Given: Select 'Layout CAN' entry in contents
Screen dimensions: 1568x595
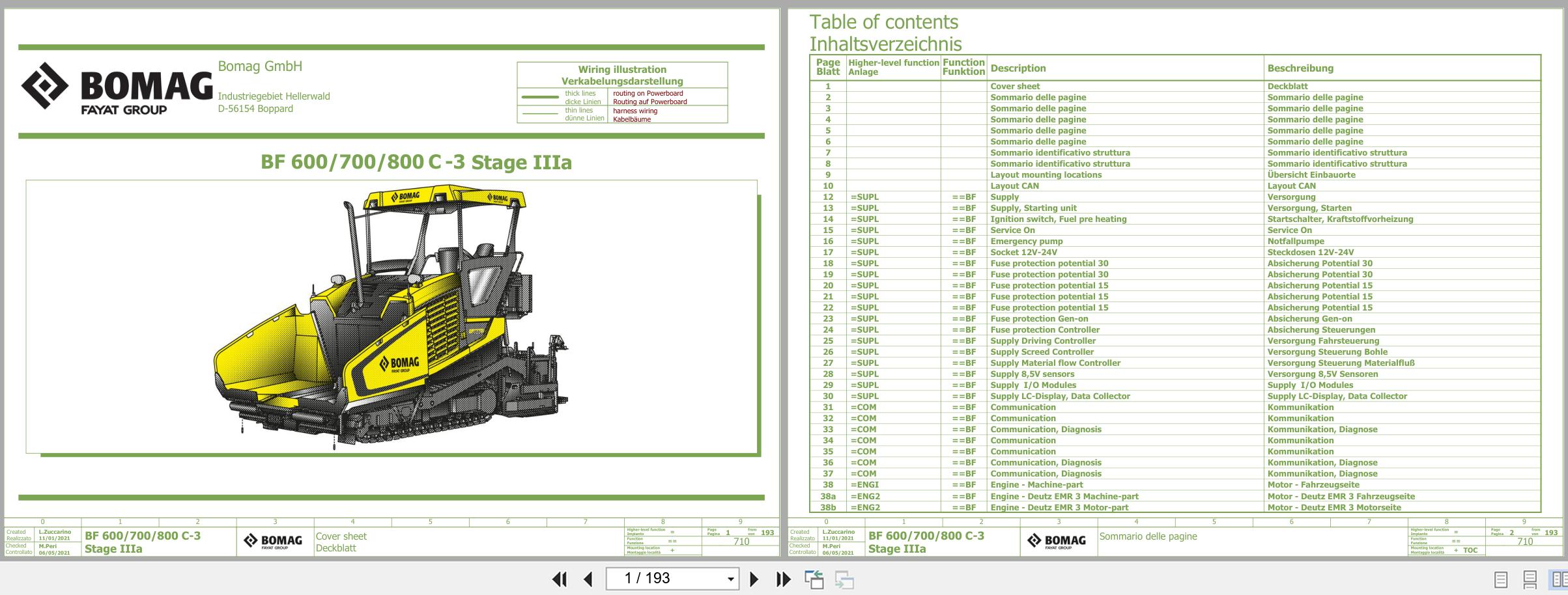Looking at the screenshot, I should coord(1014,186).
